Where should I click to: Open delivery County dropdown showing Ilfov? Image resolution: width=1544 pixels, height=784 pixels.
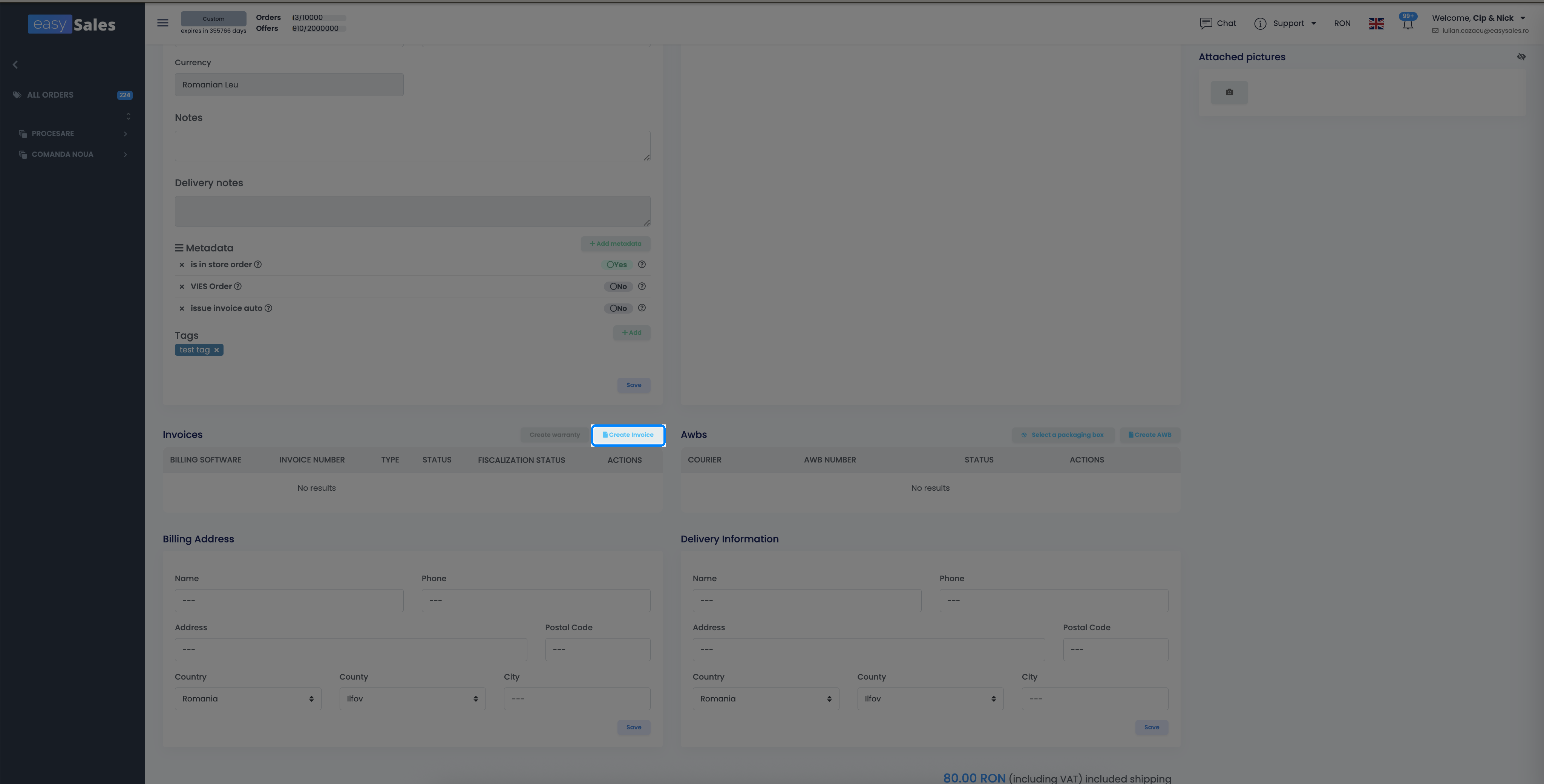pos(930,699)
